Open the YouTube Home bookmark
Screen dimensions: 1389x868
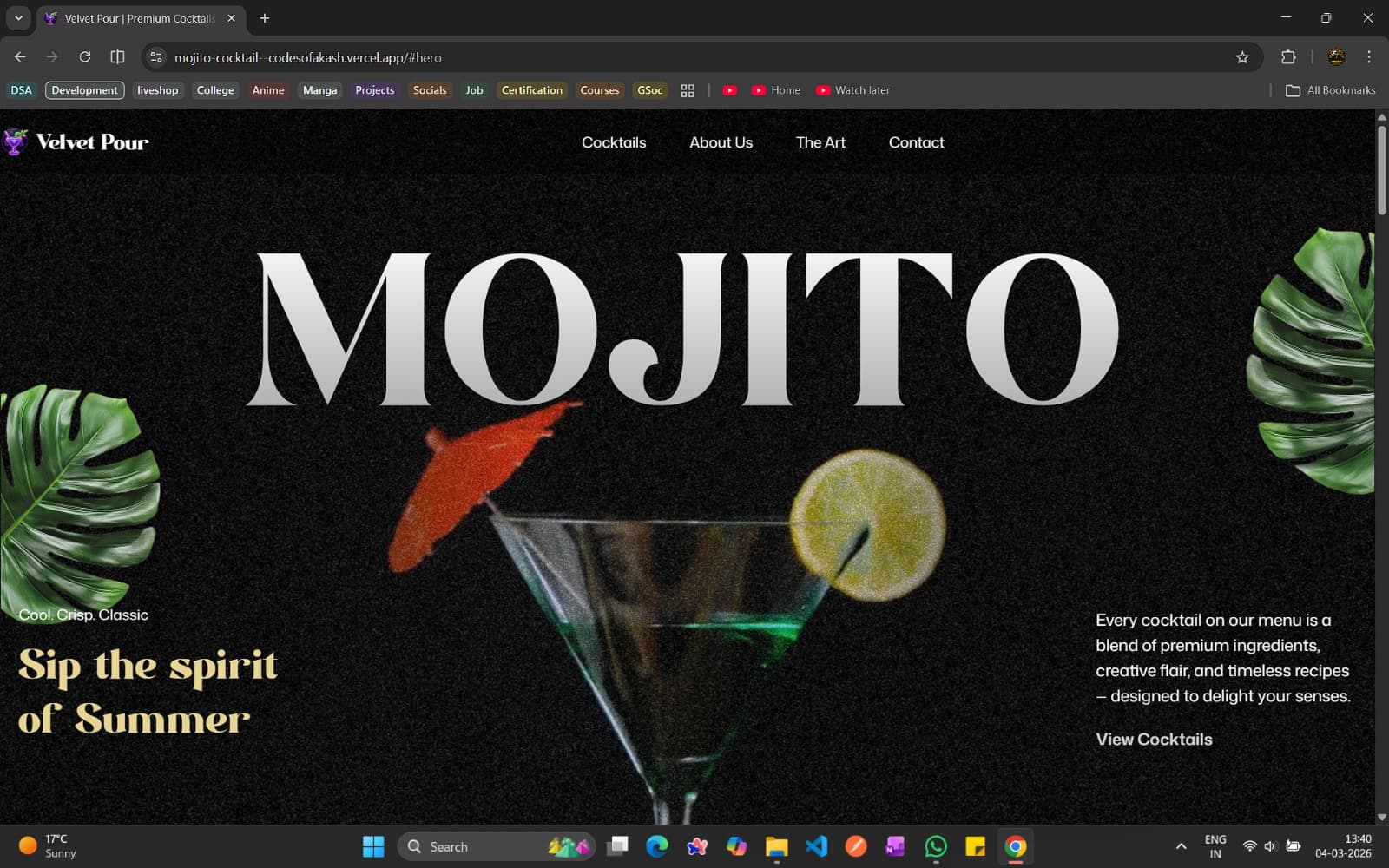click(776, 90)
